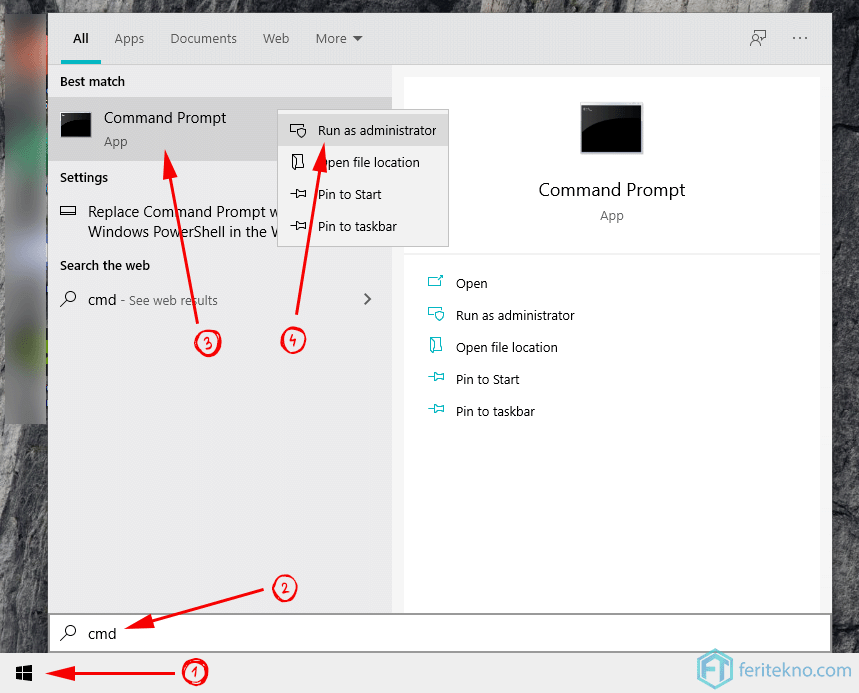The height and width of the screenshot is (693, 859).
Task: Click the file location icon in context menu
Action: pyautogui.click(x=297, y=162)
